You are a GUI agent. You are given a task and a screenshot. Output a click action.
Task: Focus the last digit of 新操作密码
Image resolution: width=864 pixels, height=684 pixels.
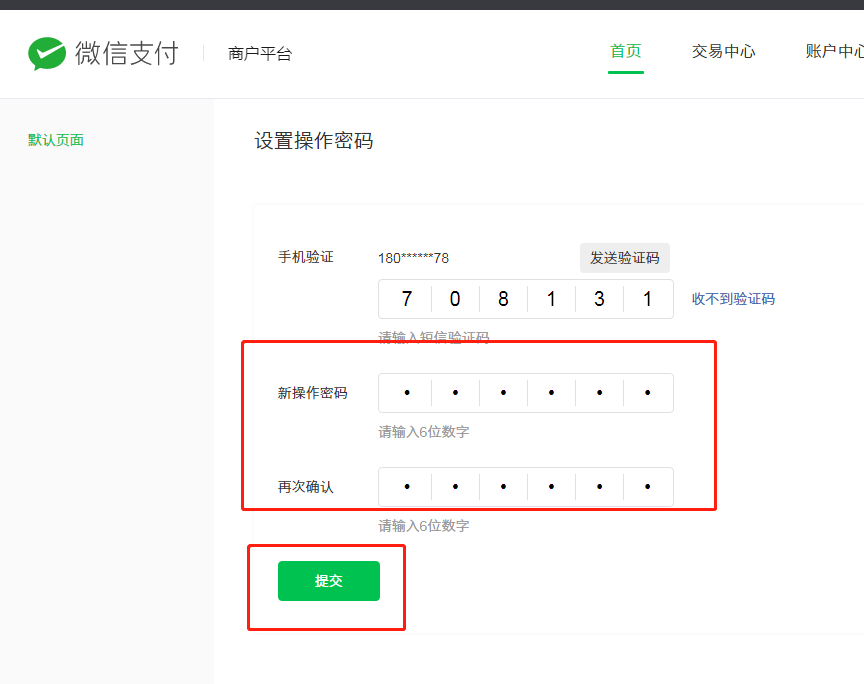point(647,393)
